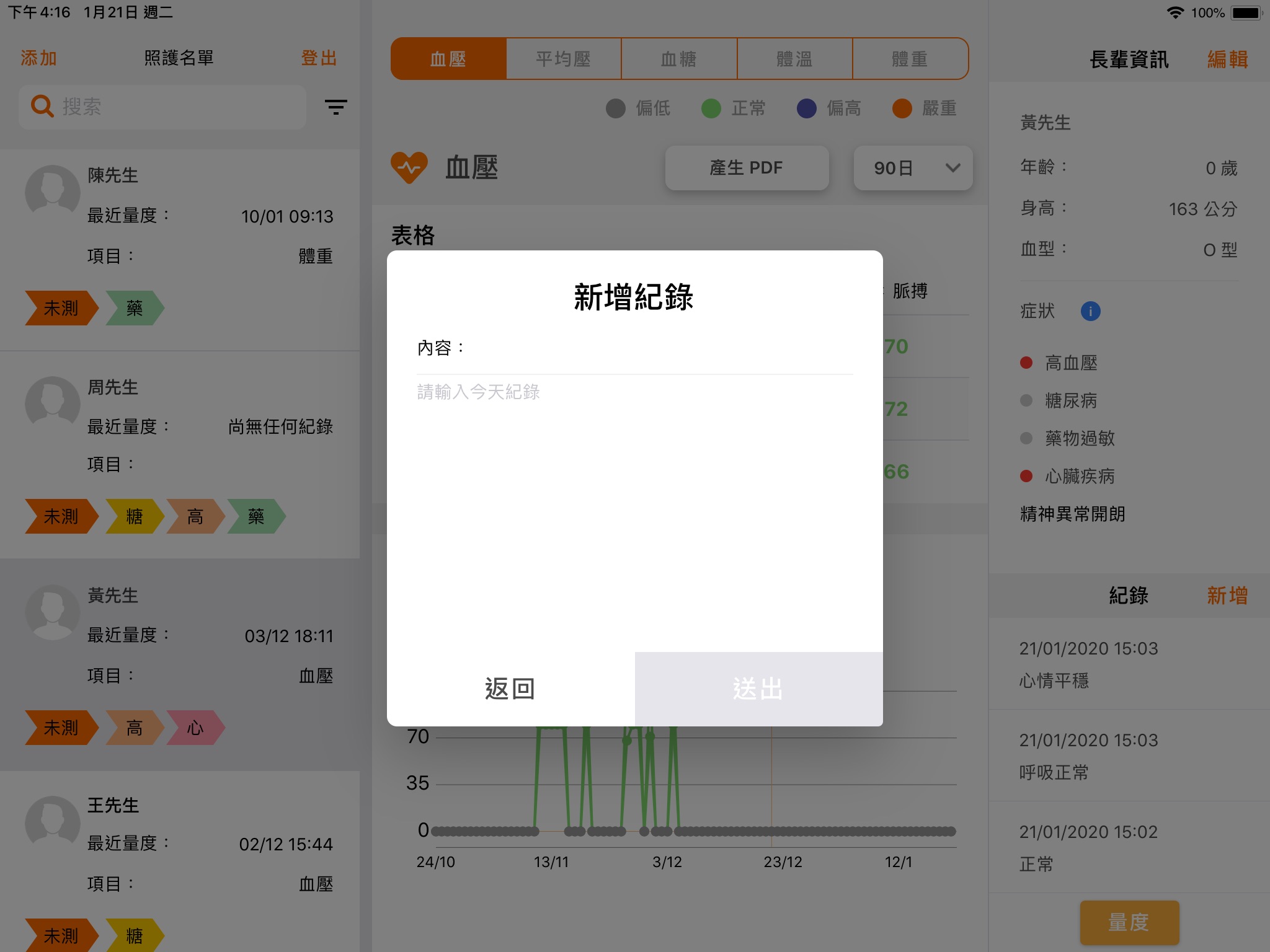
Task: Tap the blue symptoms info icon
Action: tap(1090, 311)
